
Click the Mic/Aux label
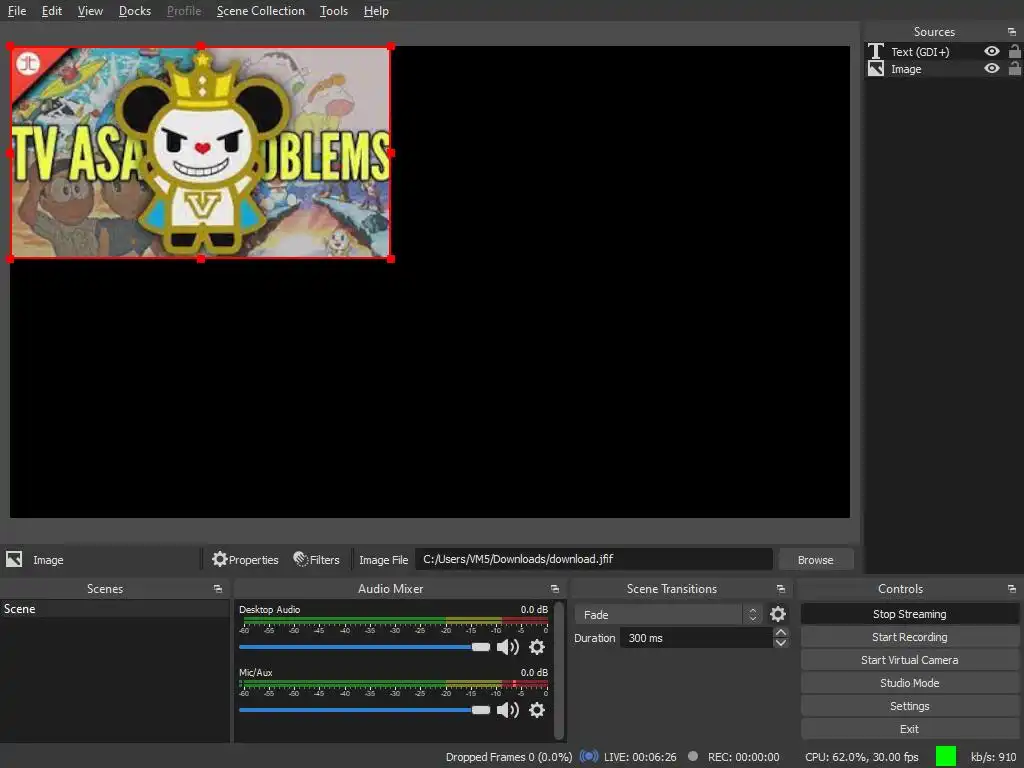255,672
